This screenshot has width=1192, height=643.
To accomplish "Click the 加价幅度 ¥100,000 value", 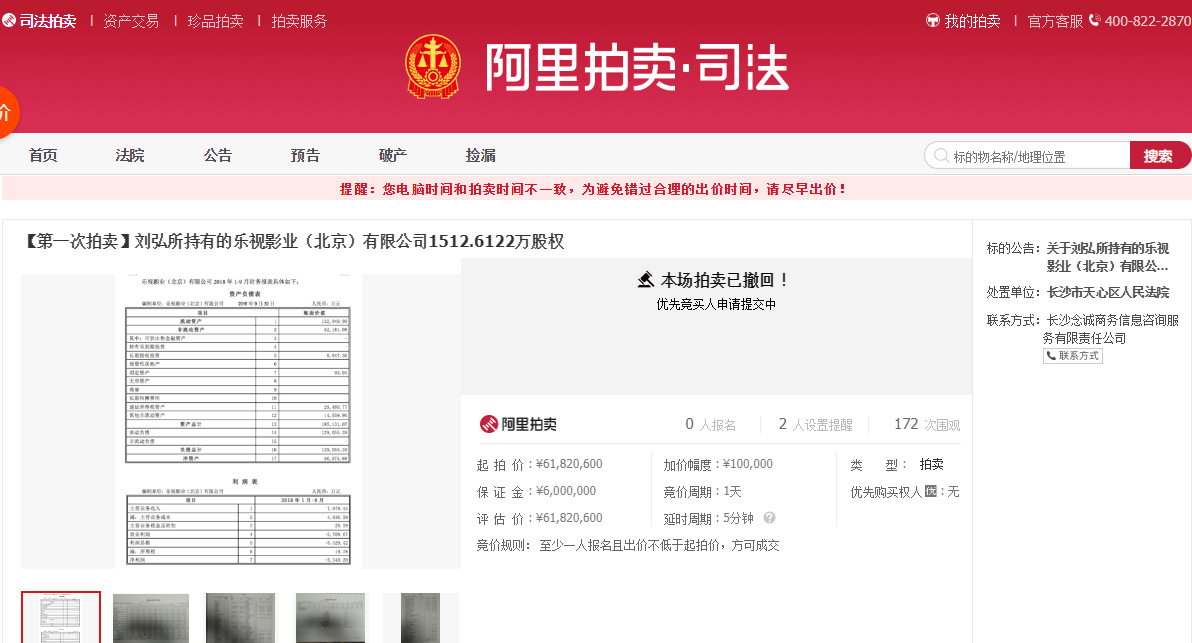I will point(747,464).
